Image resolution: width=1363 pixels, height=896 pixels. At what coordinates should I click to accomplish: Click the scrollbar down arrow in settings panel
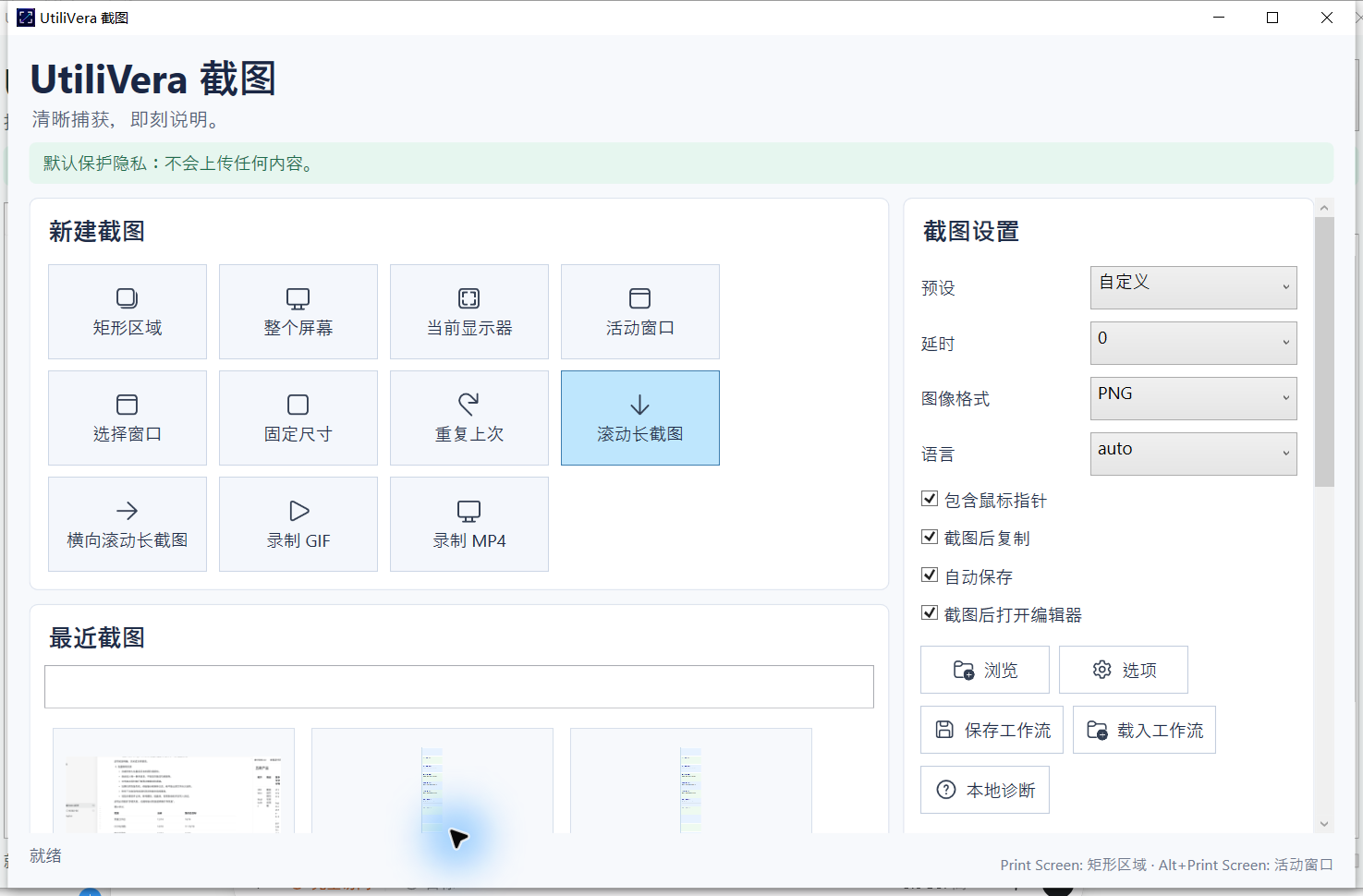pyautogui.click(x=1324, y=824)
